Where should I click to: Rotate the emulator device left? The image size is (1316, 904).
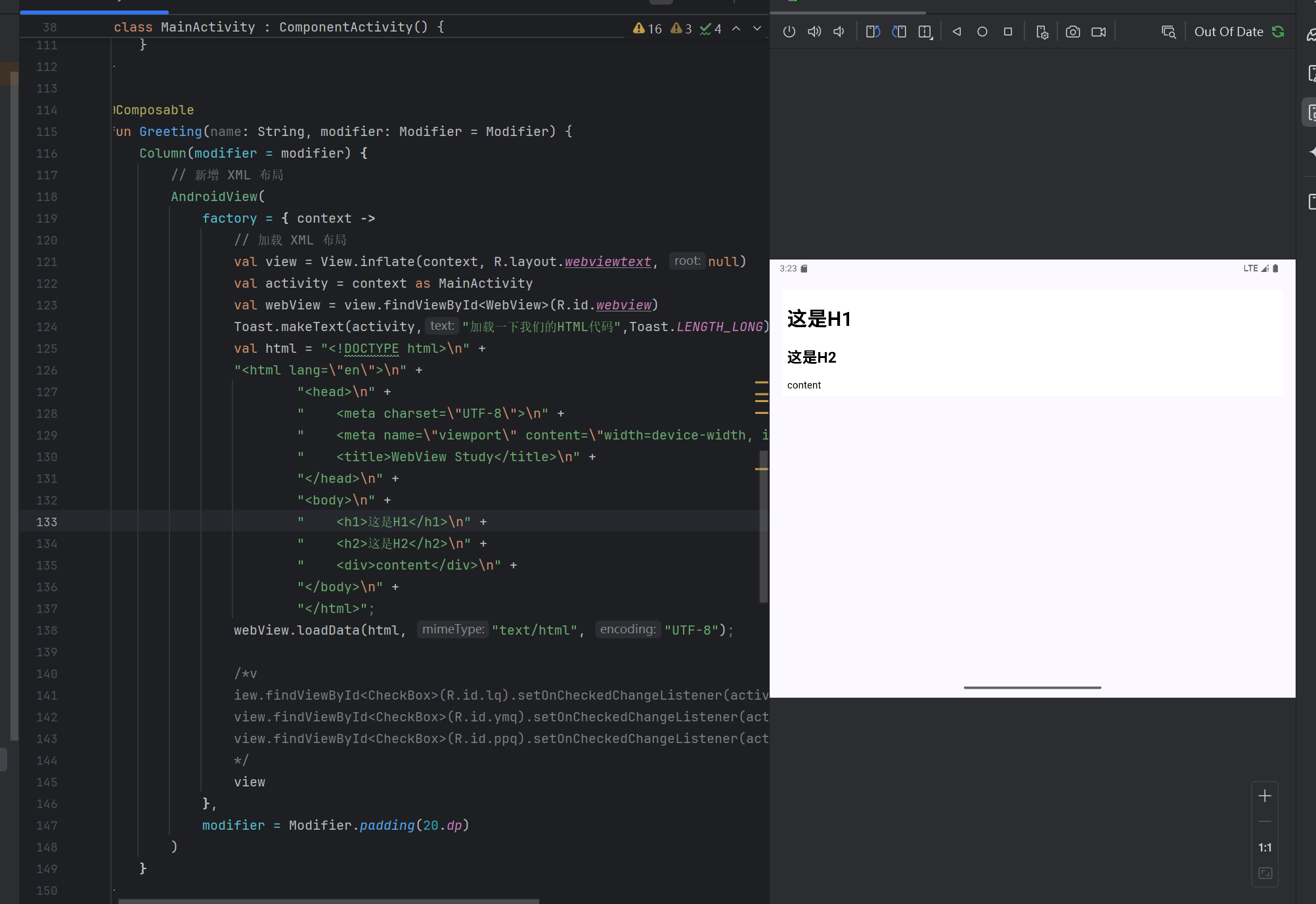[873, 32]
